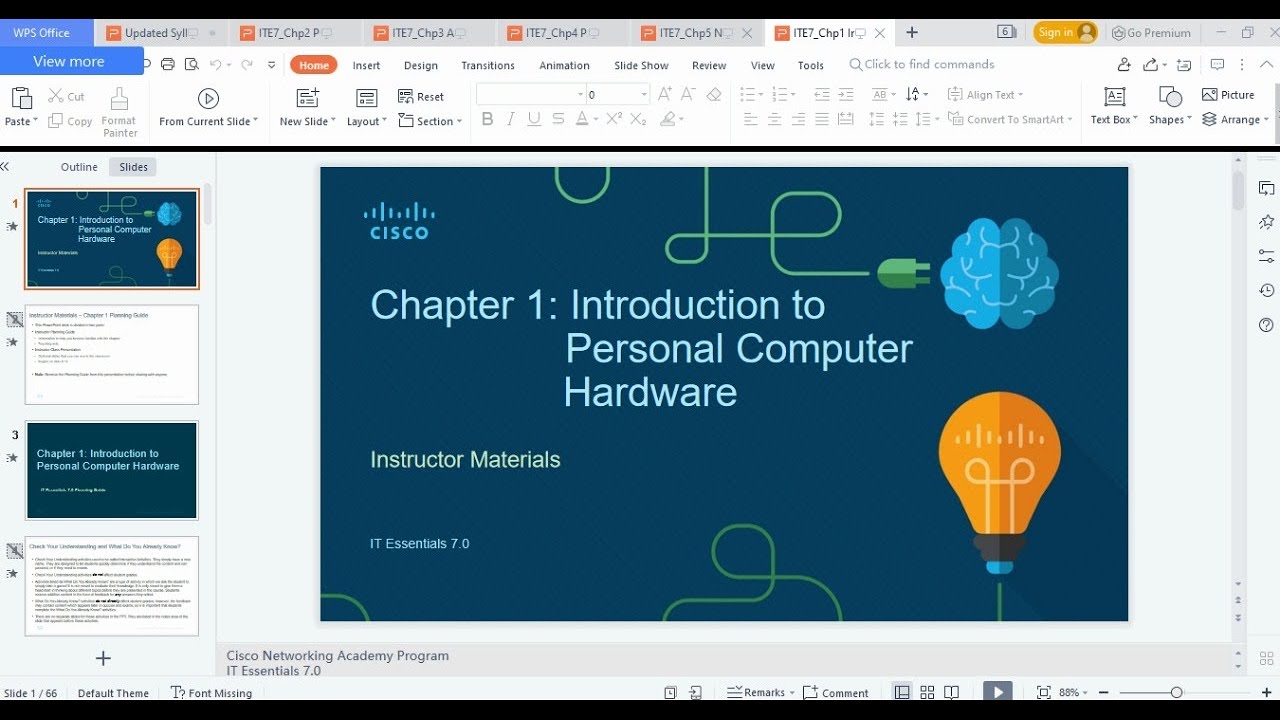Toggle Subscript formatting
The height and width of the screenshot is (720, 1280).
click(x=638, y=119)
